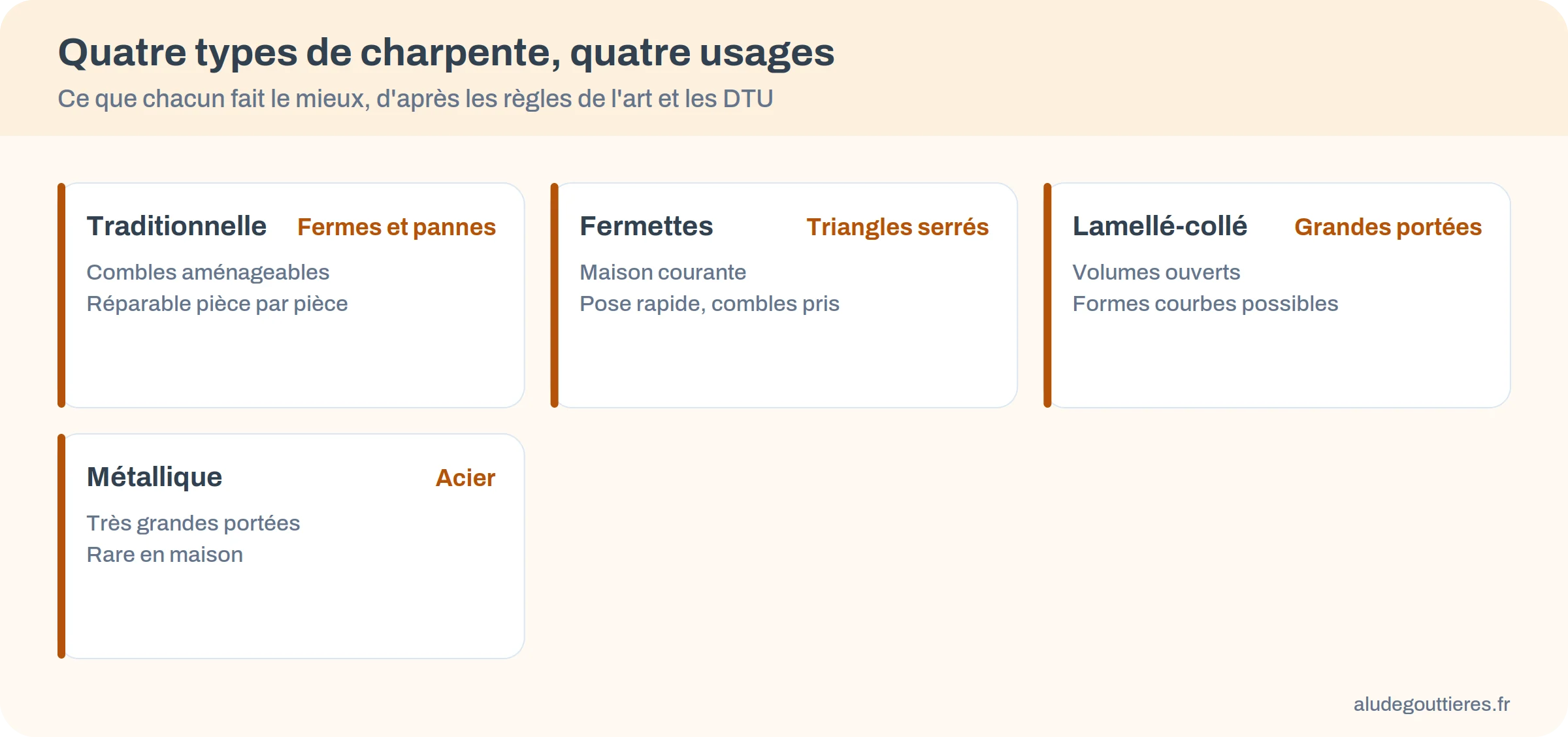This screenshot has width=1568, height=737.
Task: Click "Formes courbes possibles" text
Action: click(x=1205, y=304)
